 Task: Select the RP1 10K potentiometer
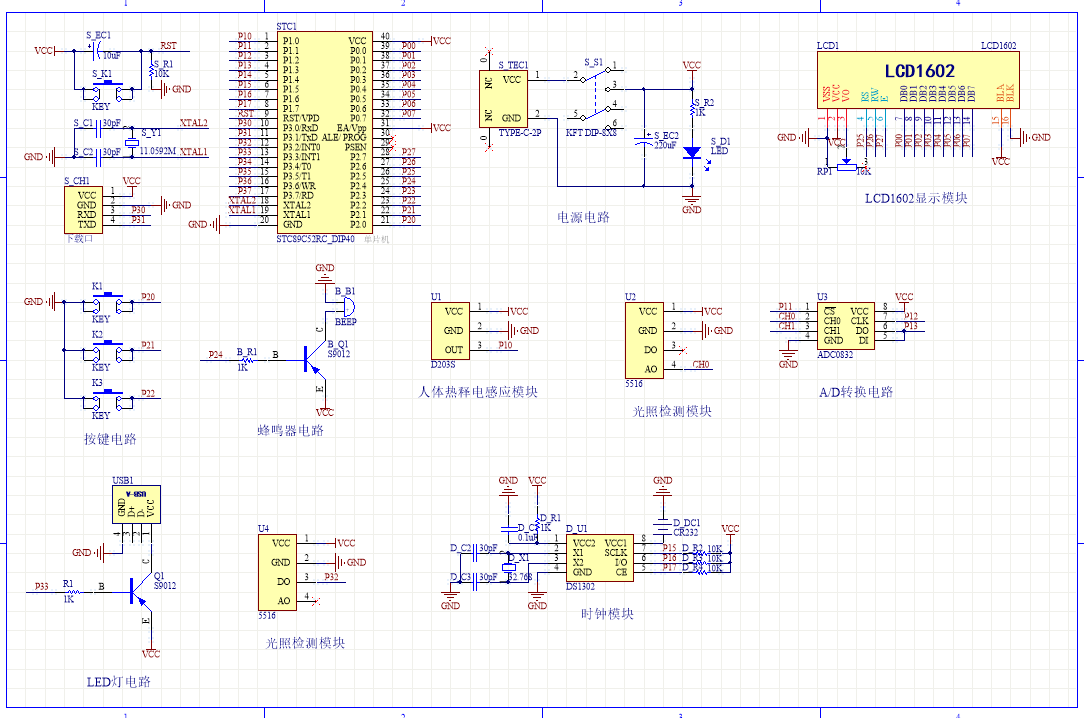tap(846, 167)
